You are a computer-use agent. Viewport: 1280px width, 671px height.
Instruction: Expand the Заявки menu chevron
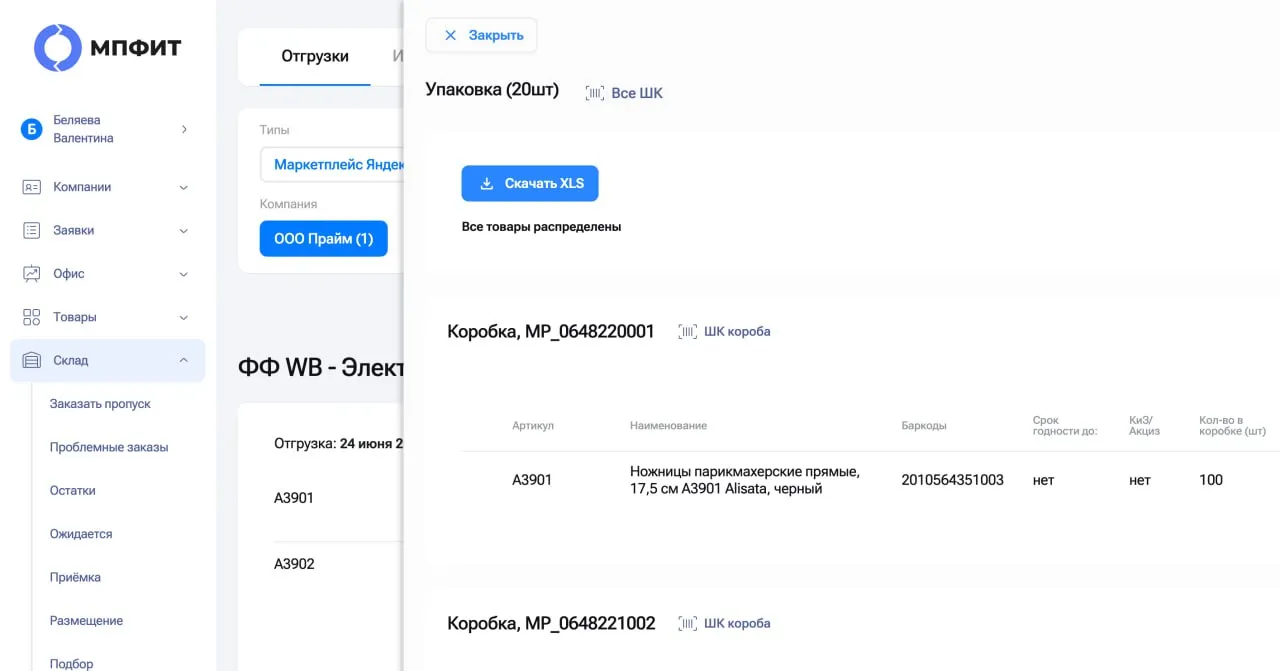(x=183, y=230)
